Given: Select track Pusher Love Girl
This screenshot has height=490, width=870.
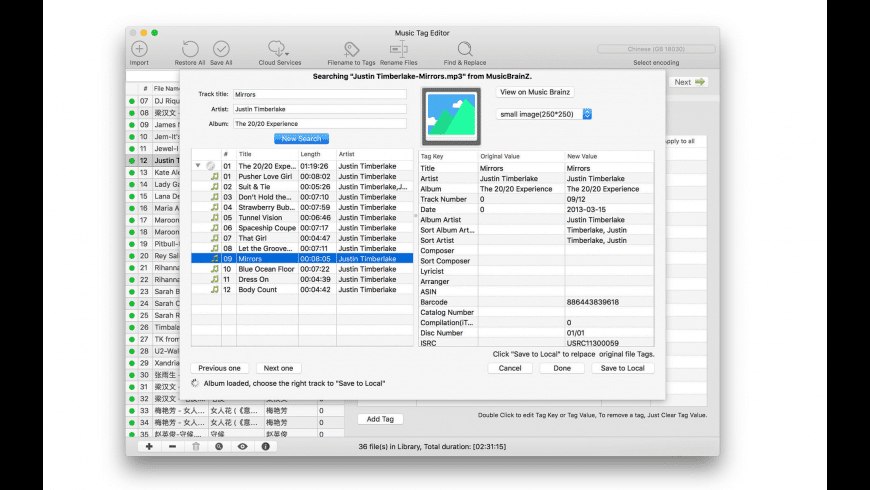Looking at the screenshot, I should (302, 176).
